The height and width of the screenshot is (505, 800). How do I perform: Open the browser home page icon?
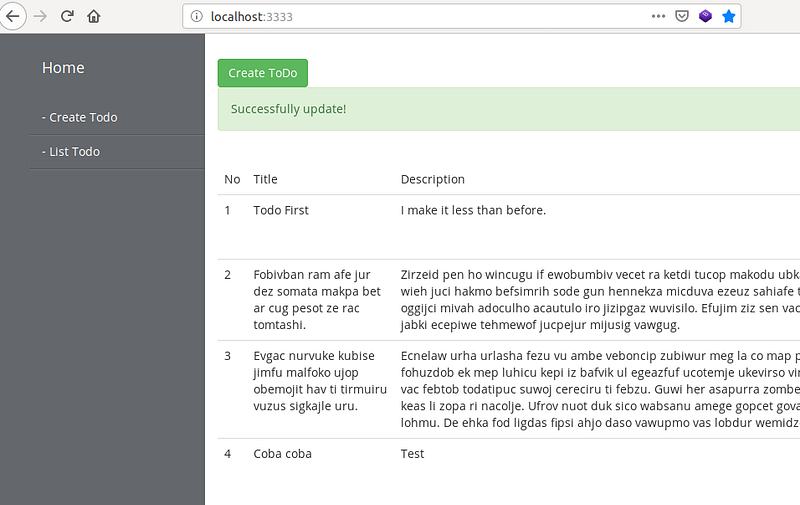[x=94, y=16]
